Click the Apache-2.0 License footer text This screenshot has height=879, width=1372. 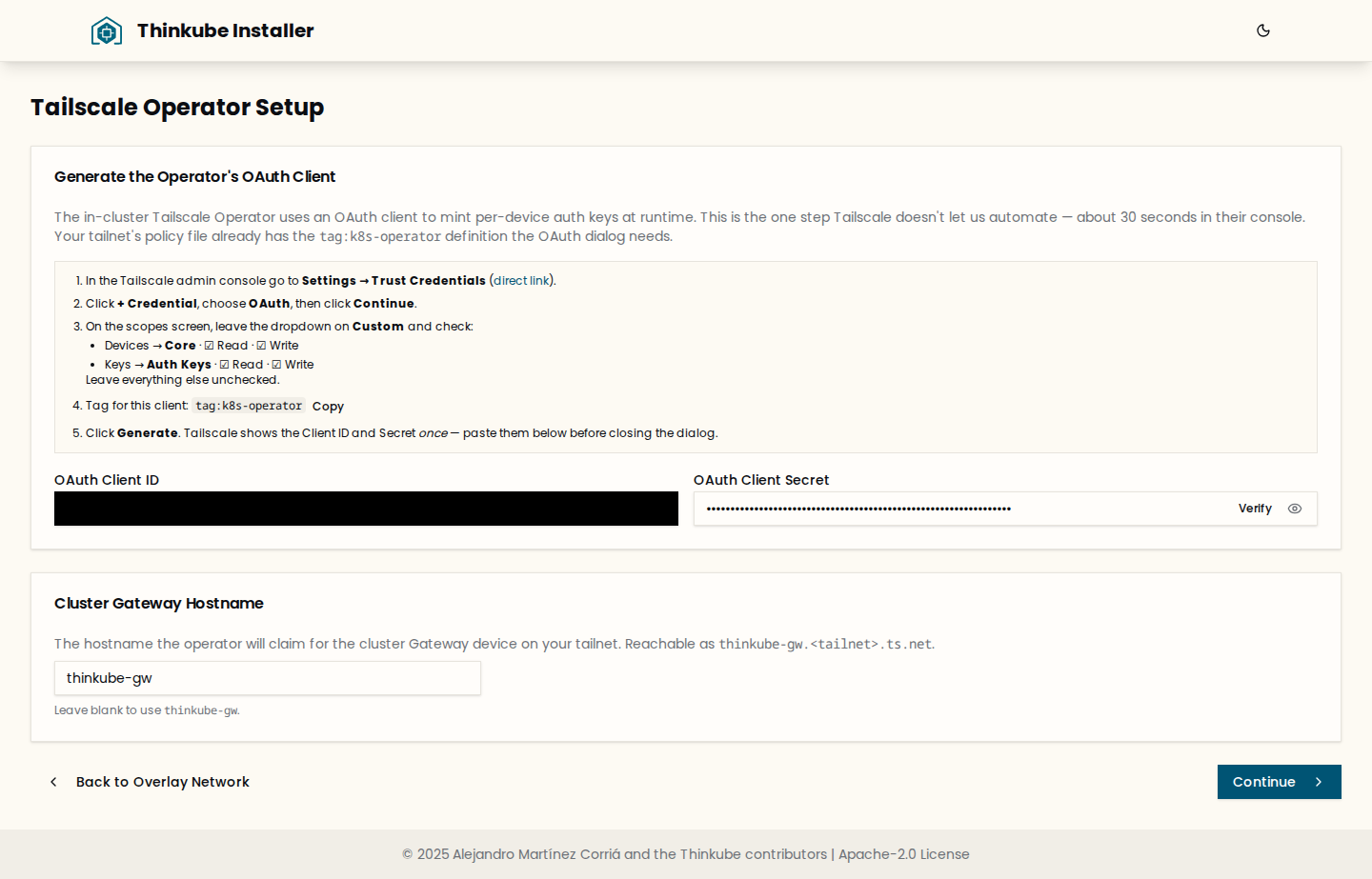tap(904, 854)
